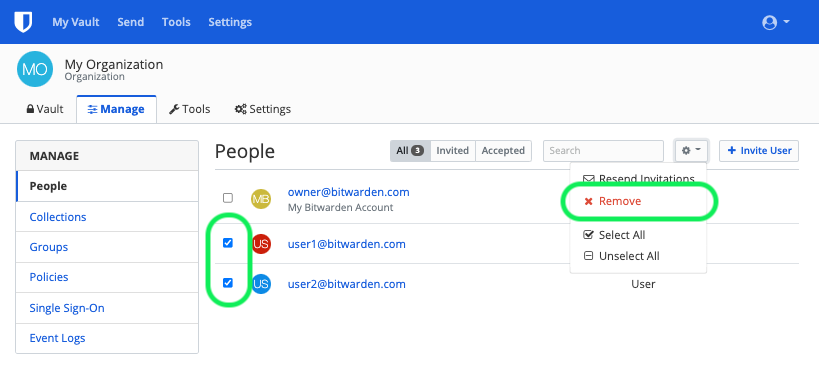Uncheck the user1@bitwarden.com checkbox
Screen dimensions: 819x378
(228, 243)
